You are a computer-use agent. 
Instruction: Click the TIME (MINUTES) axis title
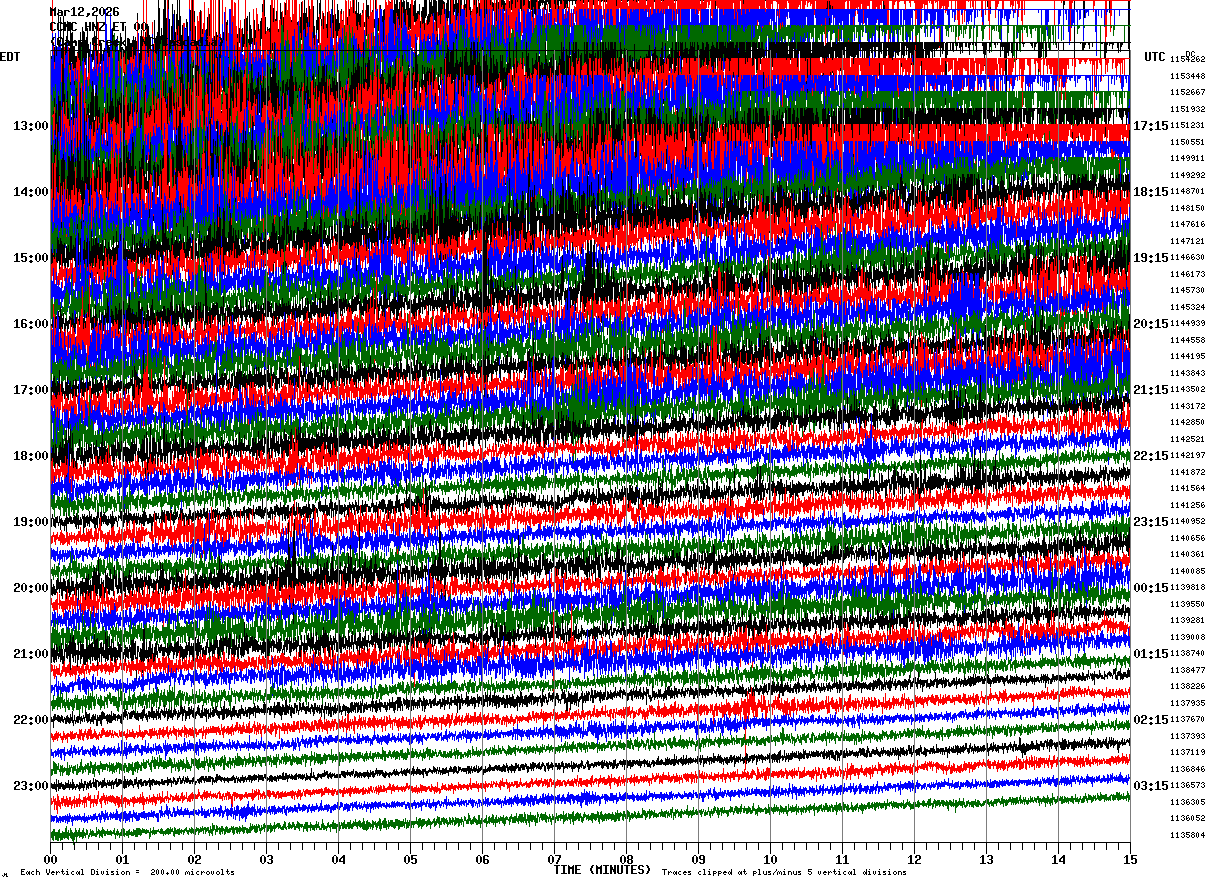[x=602, y=870]
